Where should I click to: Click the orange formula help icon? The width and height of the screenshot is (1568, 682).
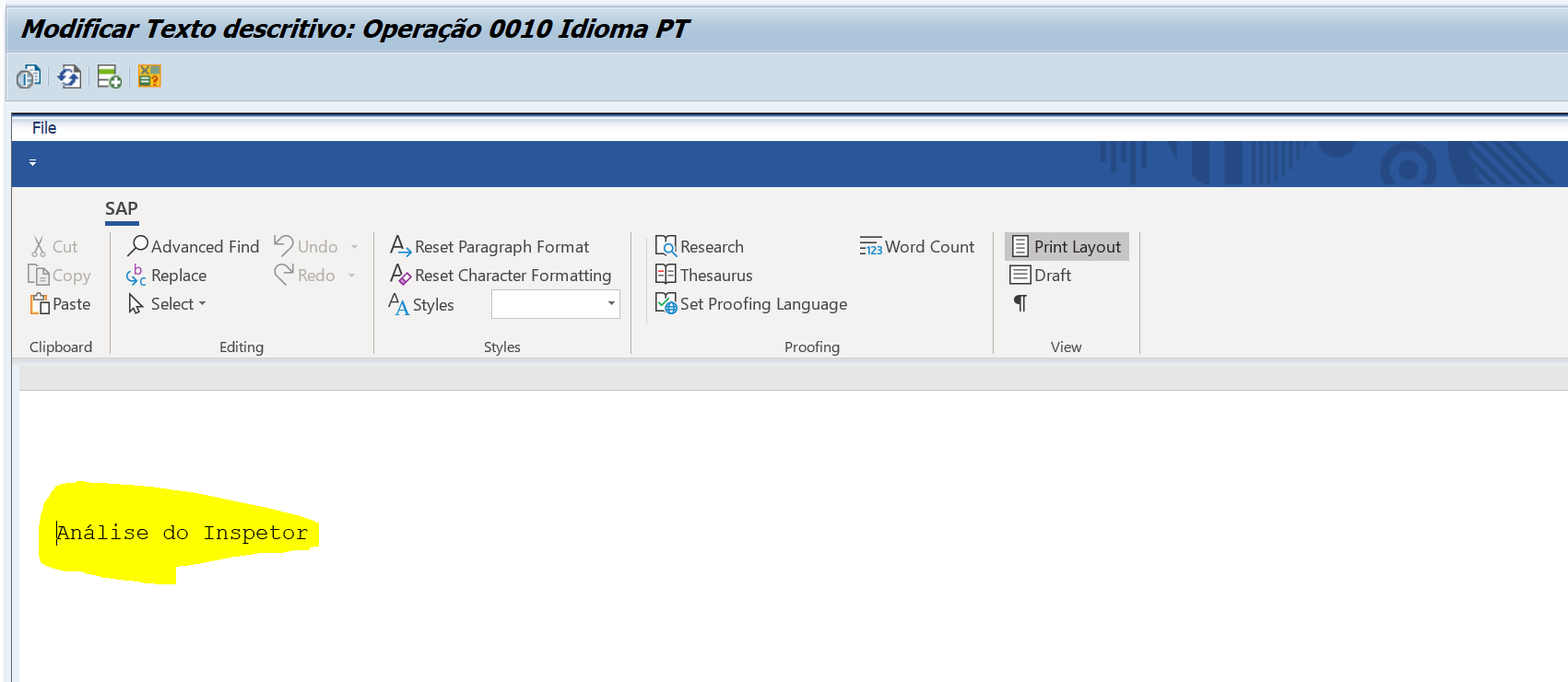tap(149, 76)
